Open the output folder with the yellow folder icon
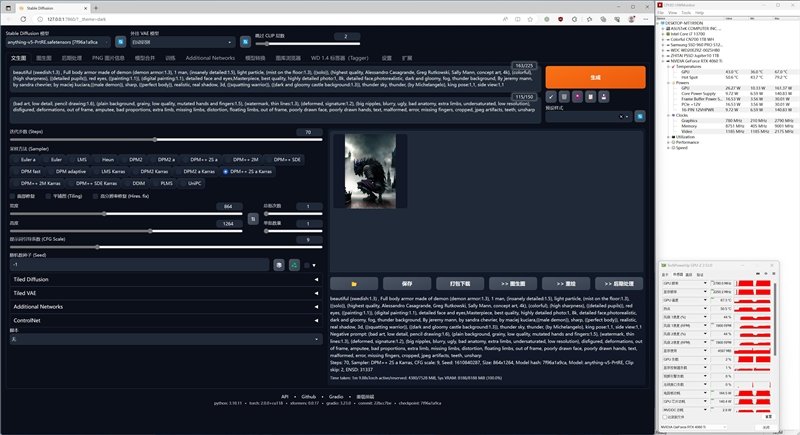 click(x=354, y=284)
